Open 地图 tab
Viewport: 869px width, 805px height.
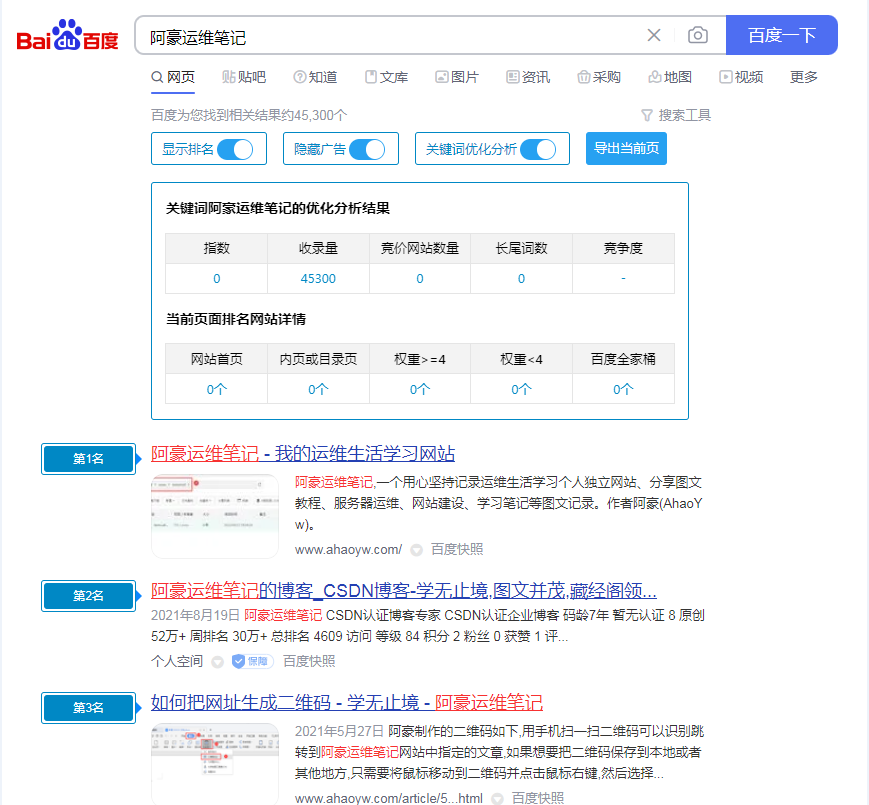point(670,77)
